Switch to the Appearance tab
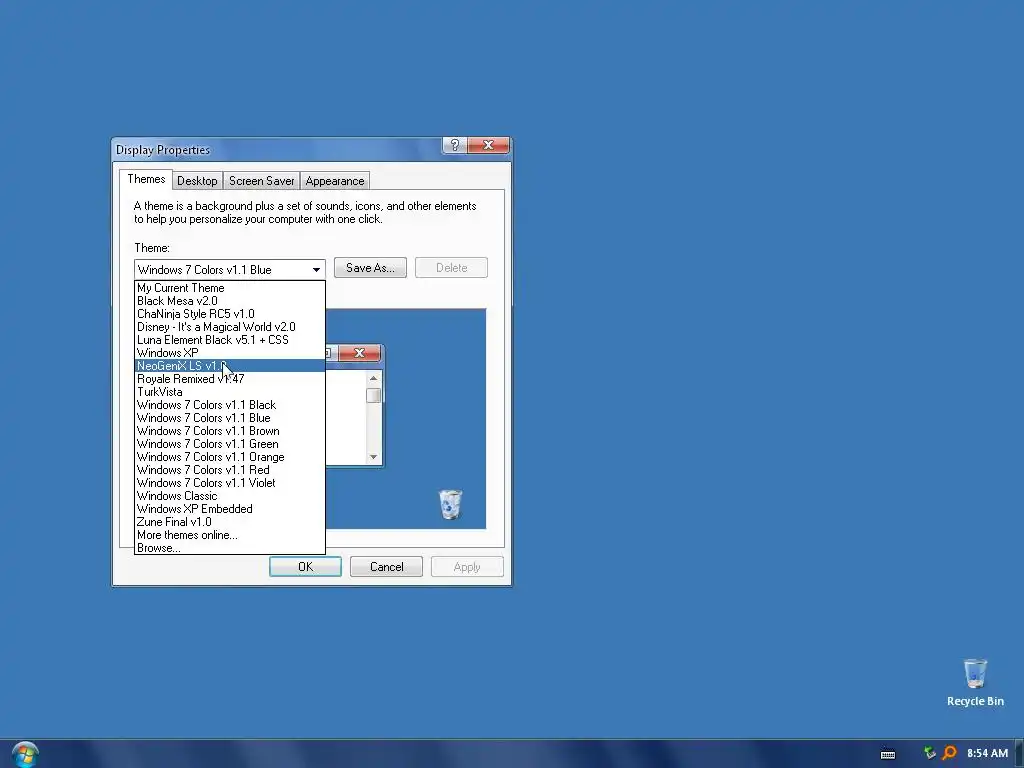 pos(335,181)
